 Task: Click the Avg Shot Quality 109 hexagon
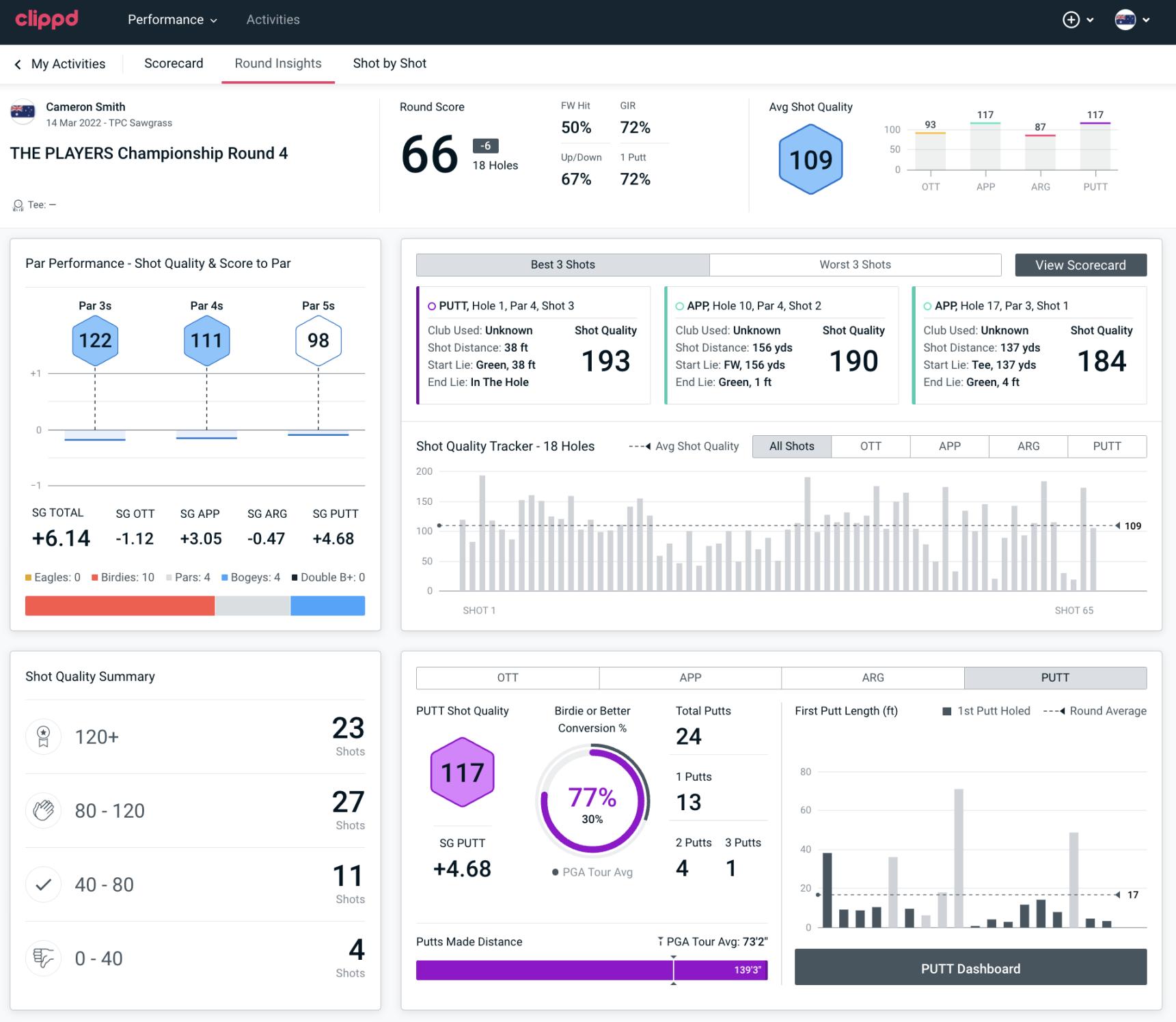(810, 159)
